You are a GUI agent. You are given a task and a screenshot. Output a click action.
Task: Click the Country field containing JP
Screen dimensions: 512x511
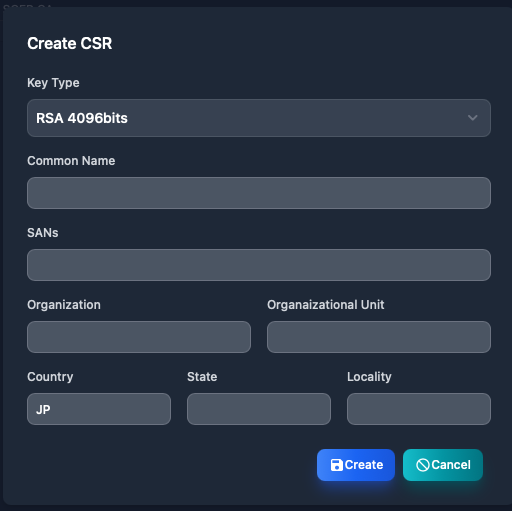tap(99, 409)
